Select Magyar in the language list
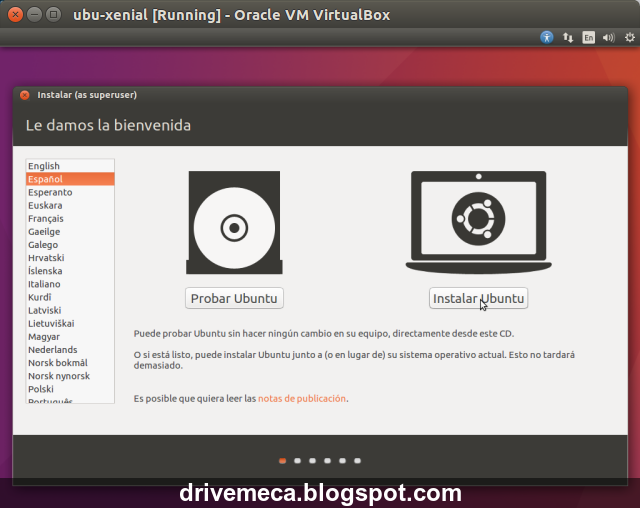 pos(70,336)
